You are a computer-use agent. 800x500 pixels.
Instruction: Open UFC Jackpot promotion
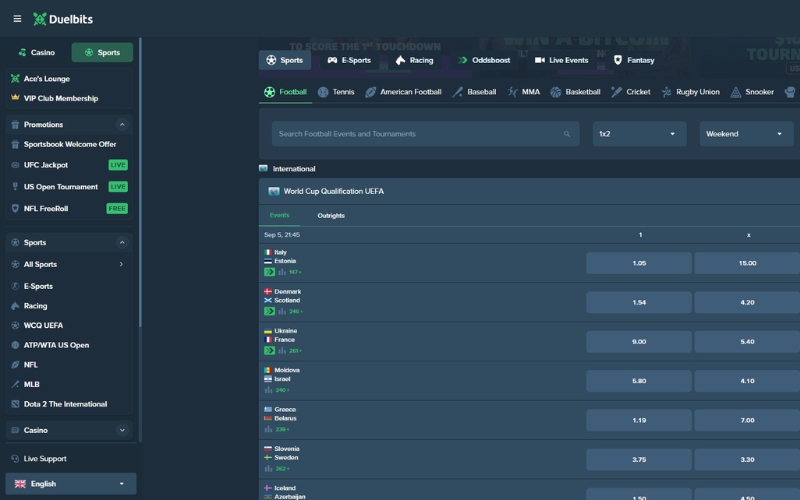pyautogui.click(x=69, y=165)
